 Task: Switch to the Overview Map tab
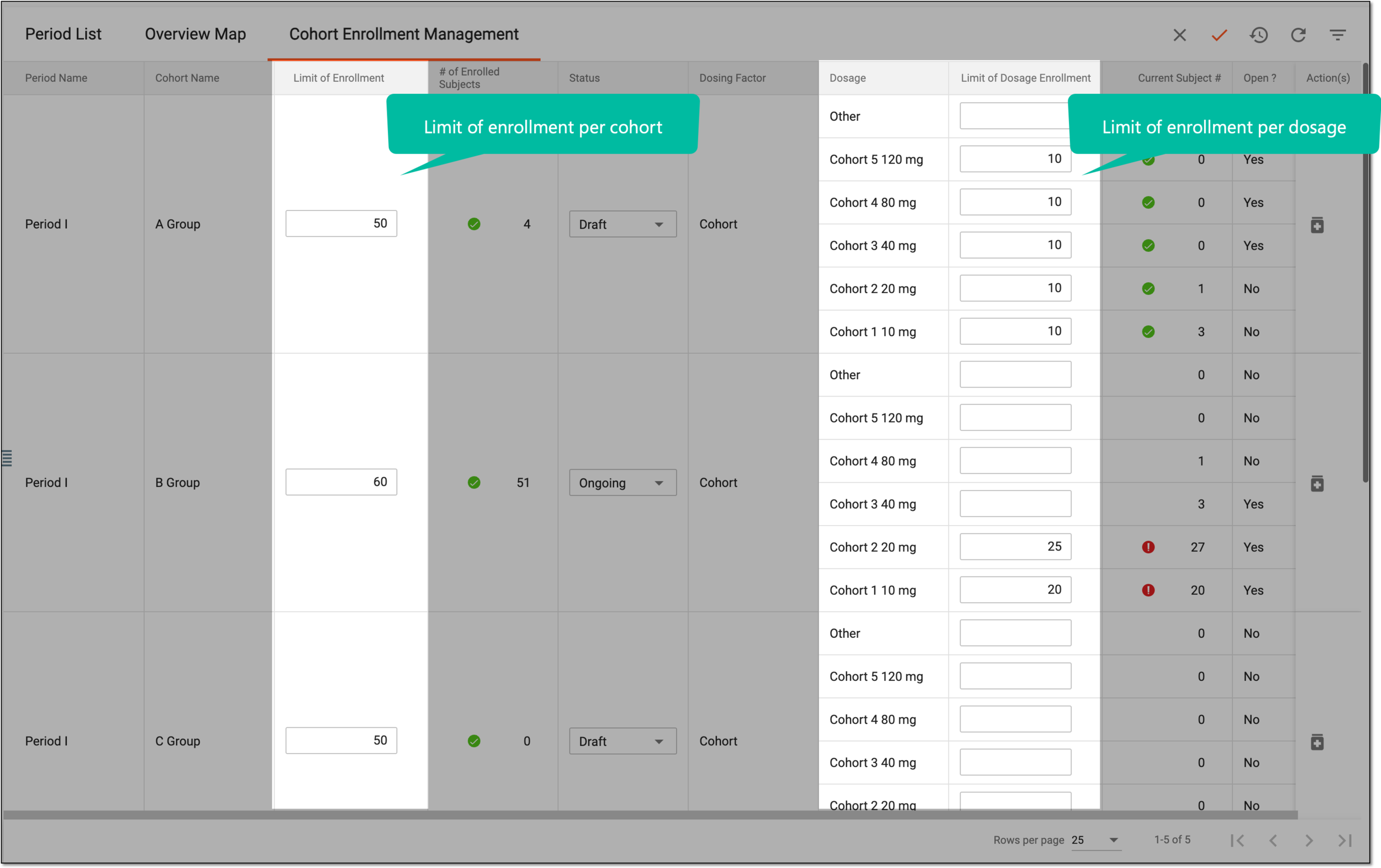click(195, 34)
